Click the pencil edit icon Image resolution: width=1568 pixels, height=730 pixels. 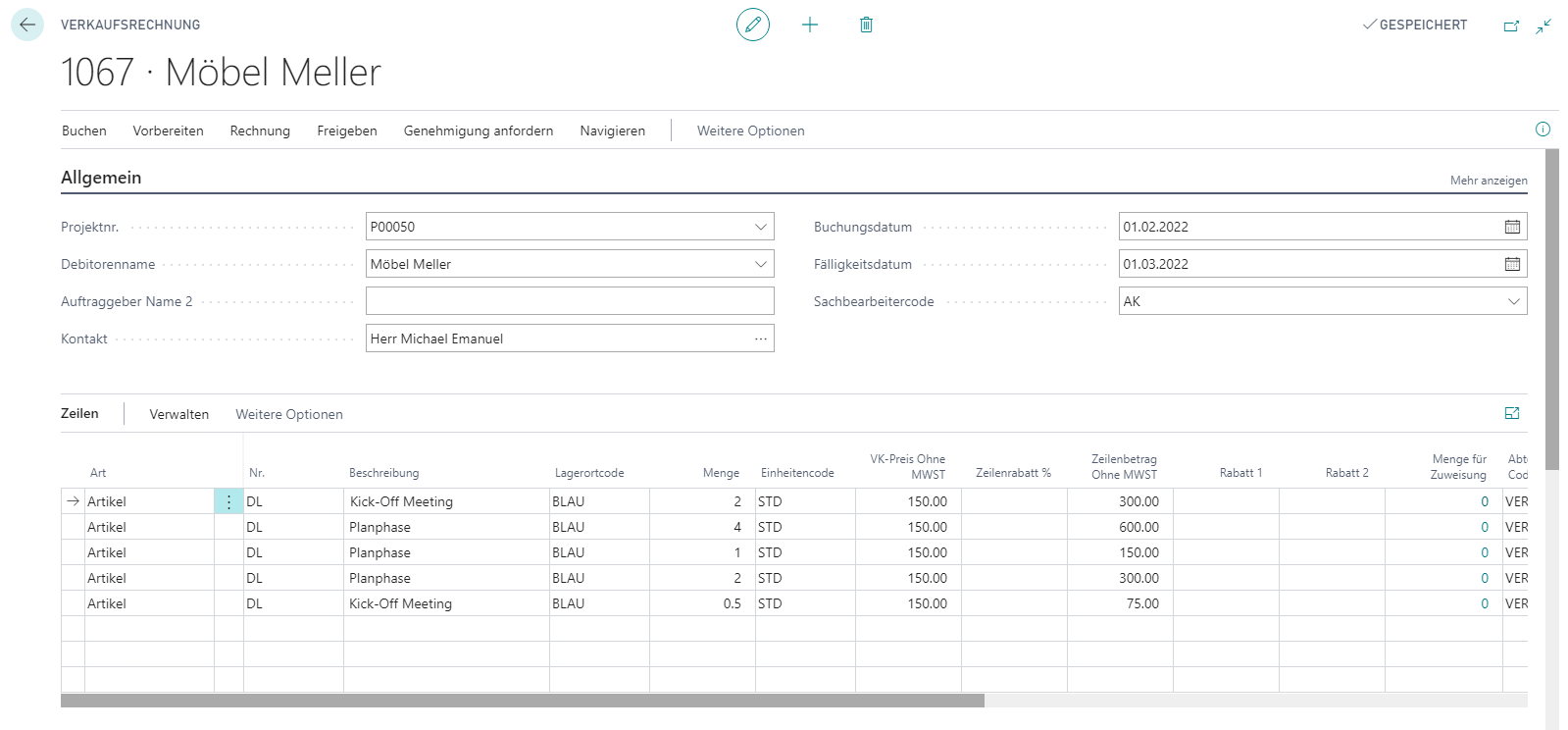pyautogui.click(x=753, y=25)
